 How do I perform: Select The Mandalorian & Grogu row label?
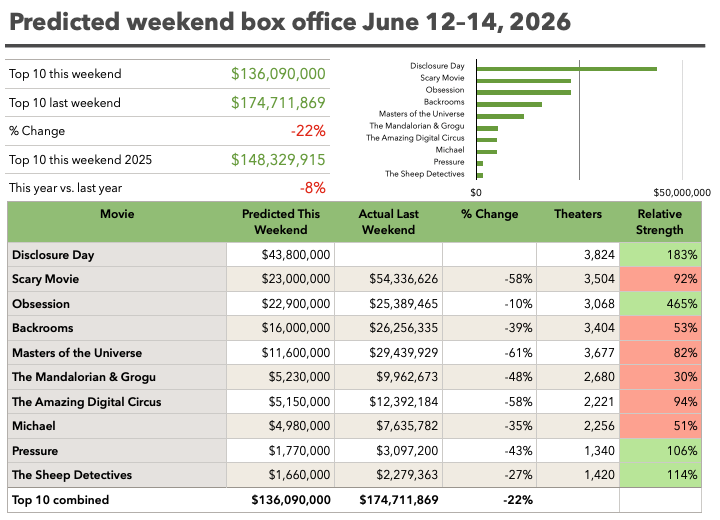coord(84,377)
